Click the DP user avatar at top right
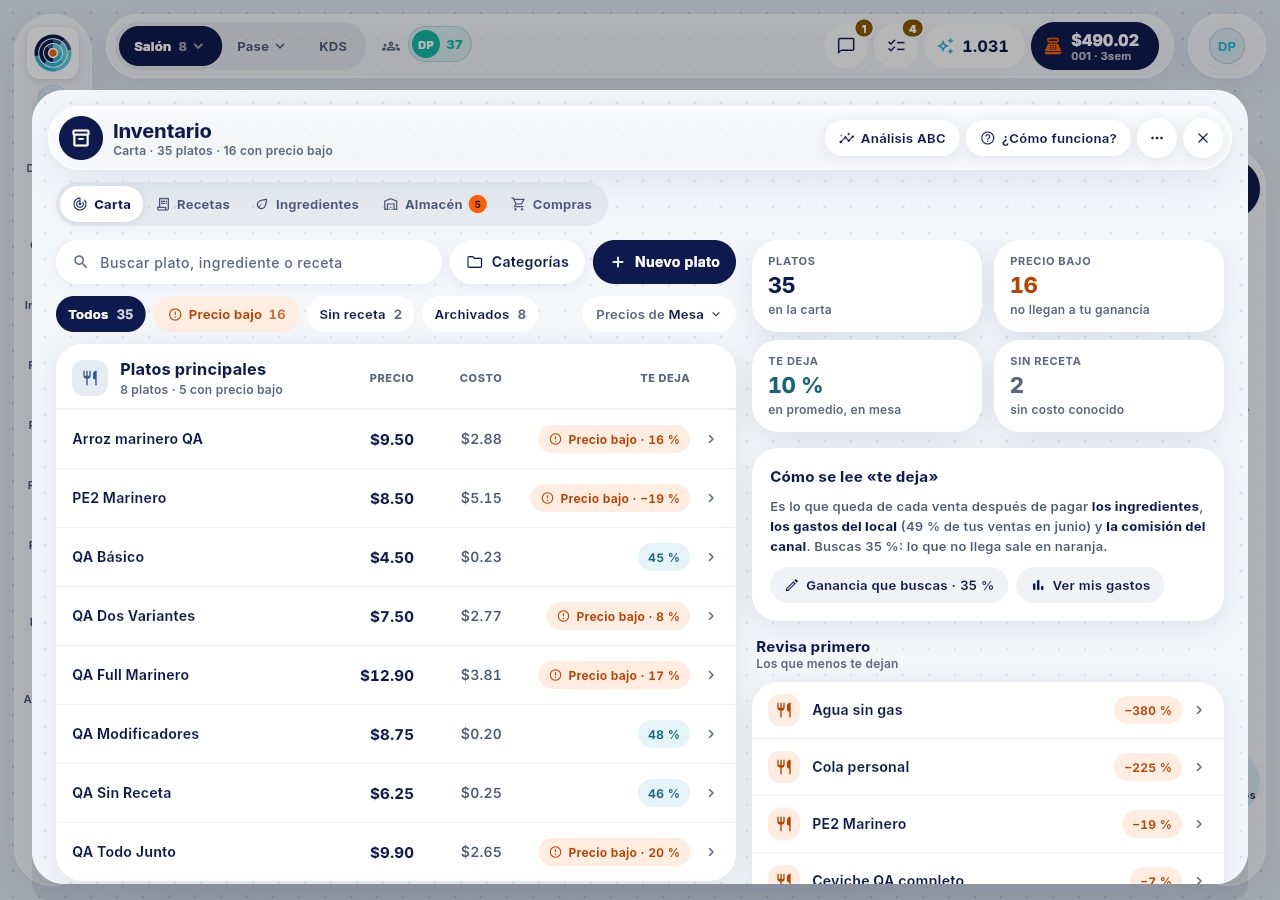The width and height of the screenshot is (1280, 900). 1227,46
